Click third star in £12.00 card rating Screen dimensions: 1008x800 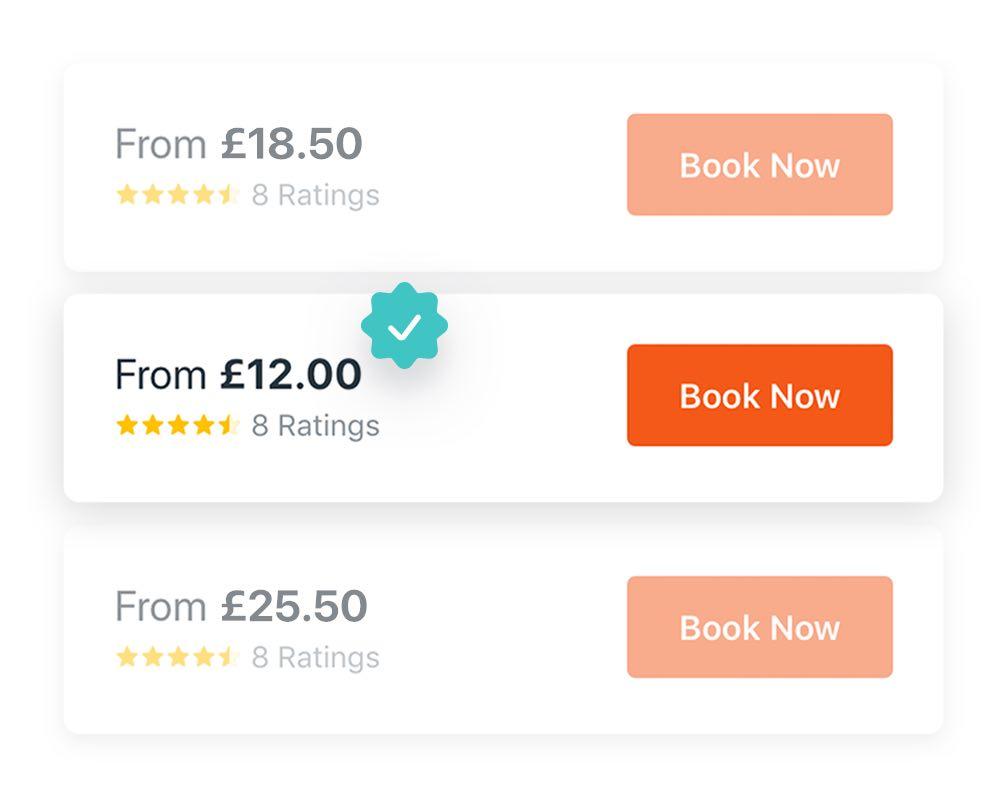coord(178,425)
